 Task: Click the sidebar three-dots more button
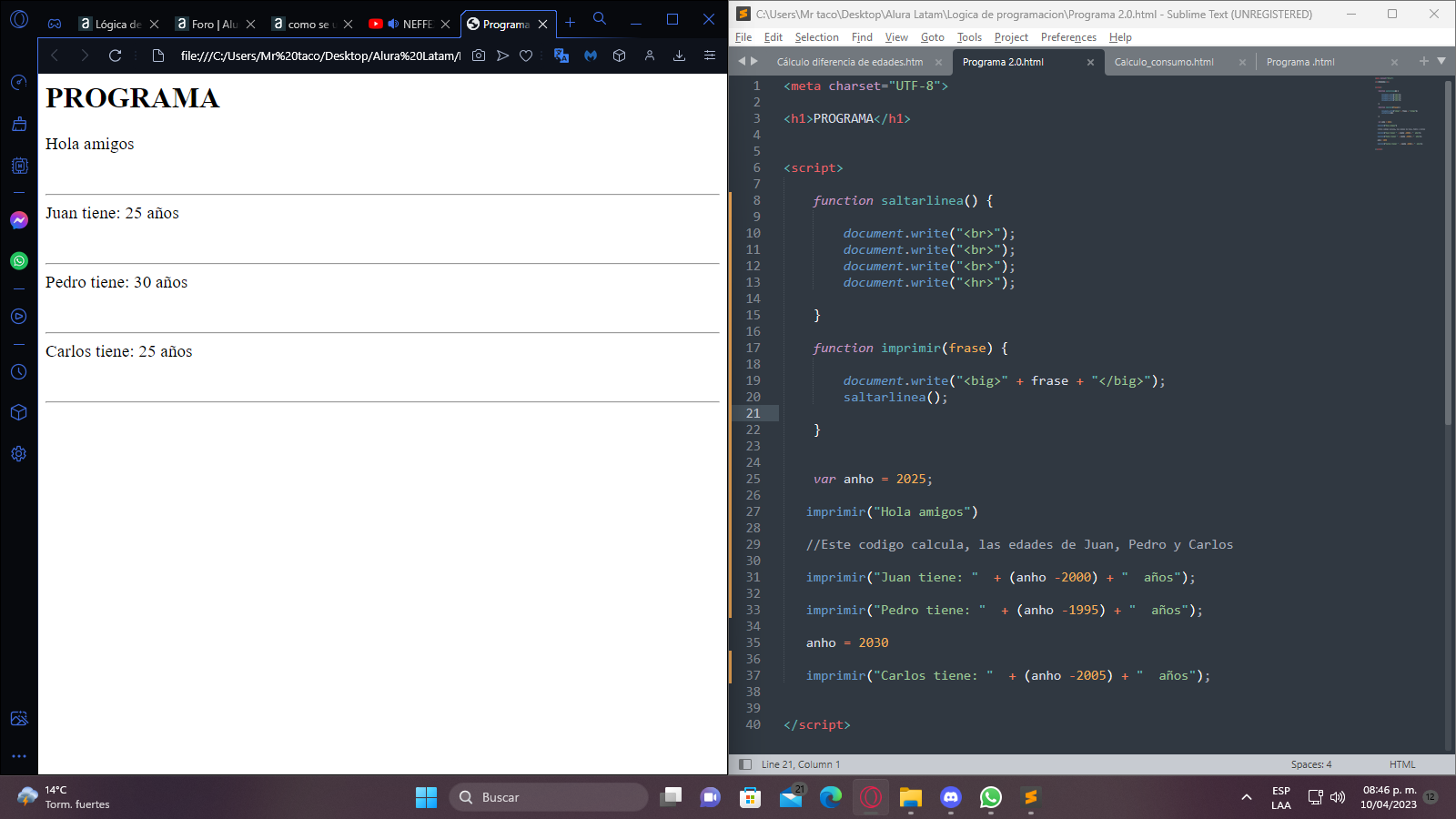coord(19,756)
